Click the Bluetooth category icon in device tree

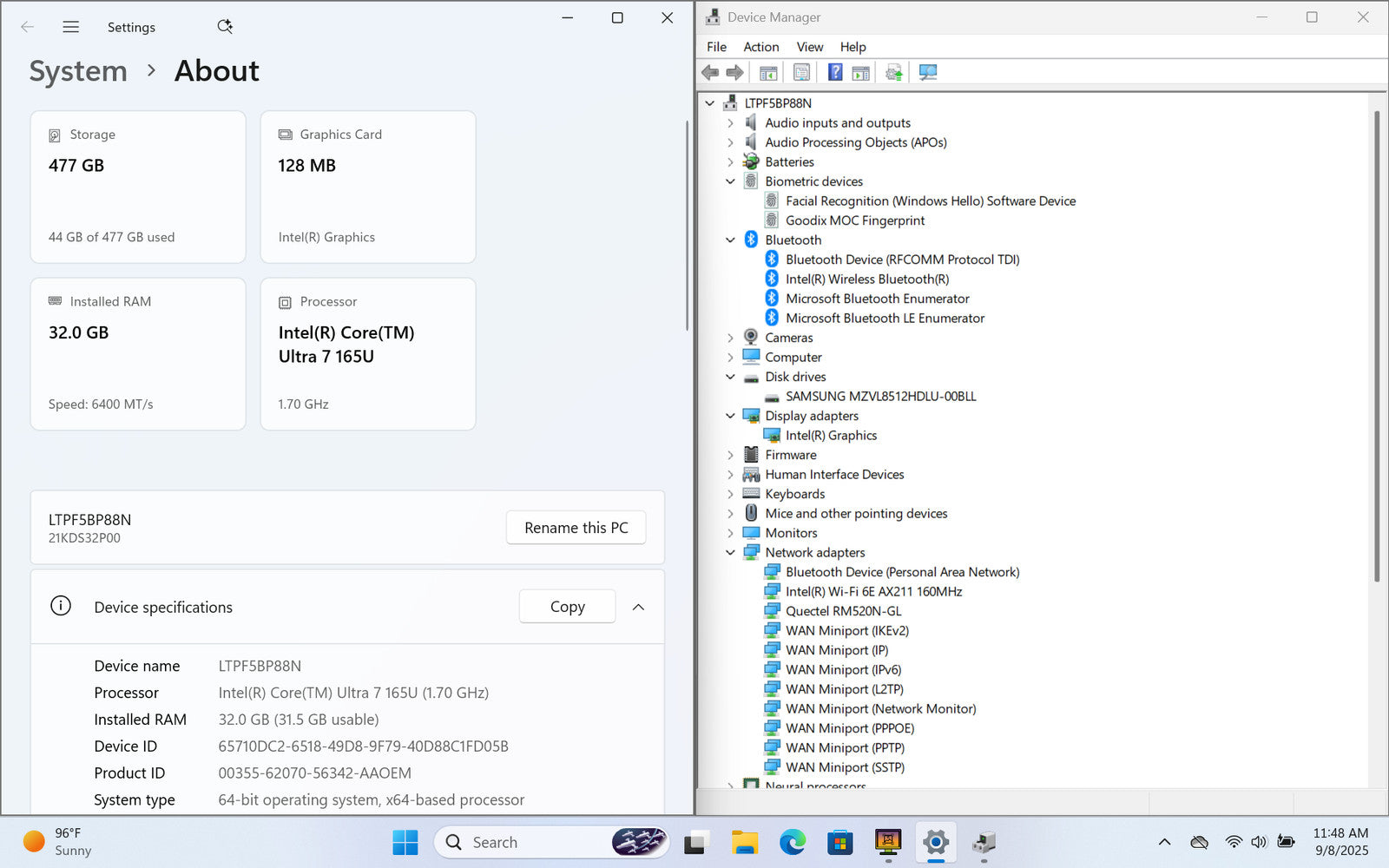tap(751, 240)
